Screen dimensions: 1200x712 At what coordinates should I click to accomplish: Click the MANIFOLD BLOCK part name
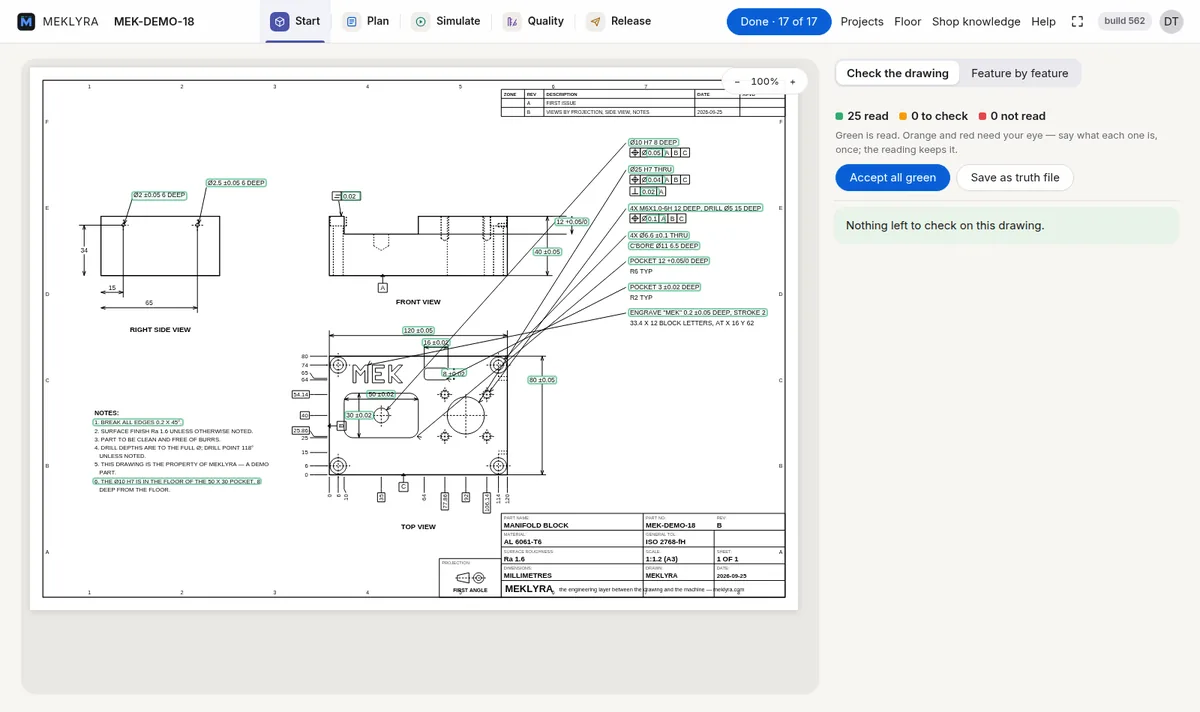click(536, 525)
